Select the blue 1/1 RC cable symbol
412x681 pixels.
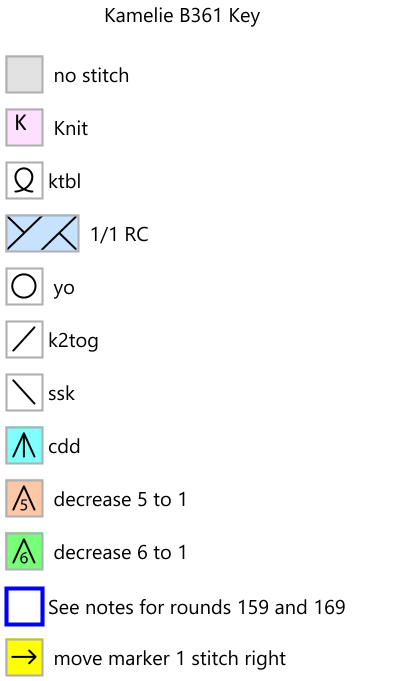(42, 233)
